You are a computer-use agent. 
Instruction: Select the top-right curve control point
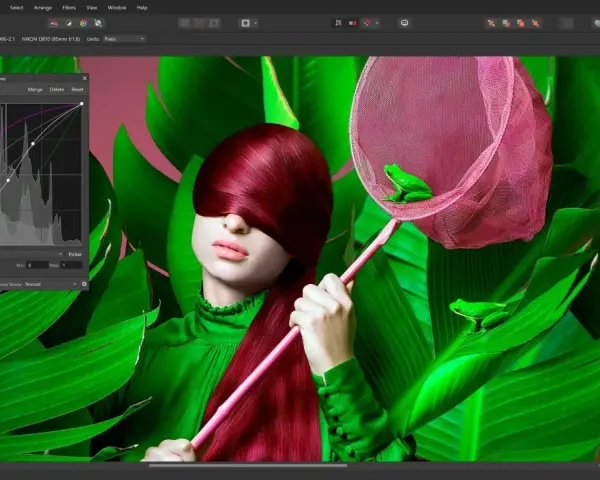coord(82,104)
